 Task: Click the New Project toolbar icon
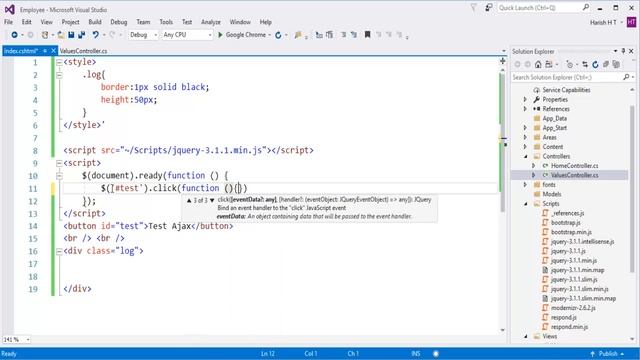(45, 35)
